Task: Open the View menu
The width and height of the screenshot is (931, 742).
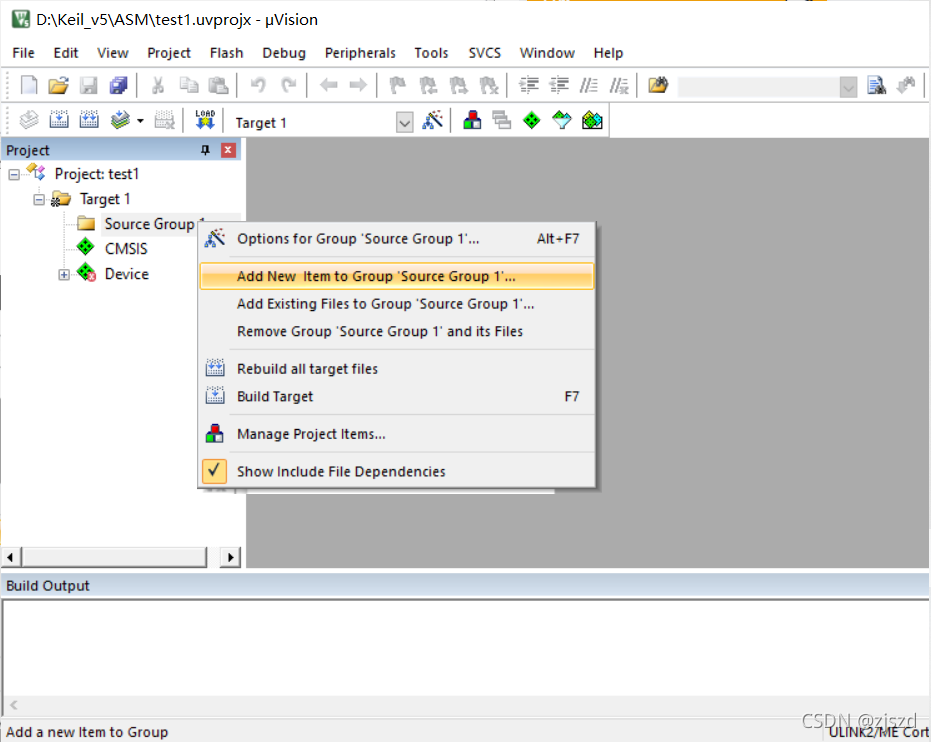Action: pos(112,53)
